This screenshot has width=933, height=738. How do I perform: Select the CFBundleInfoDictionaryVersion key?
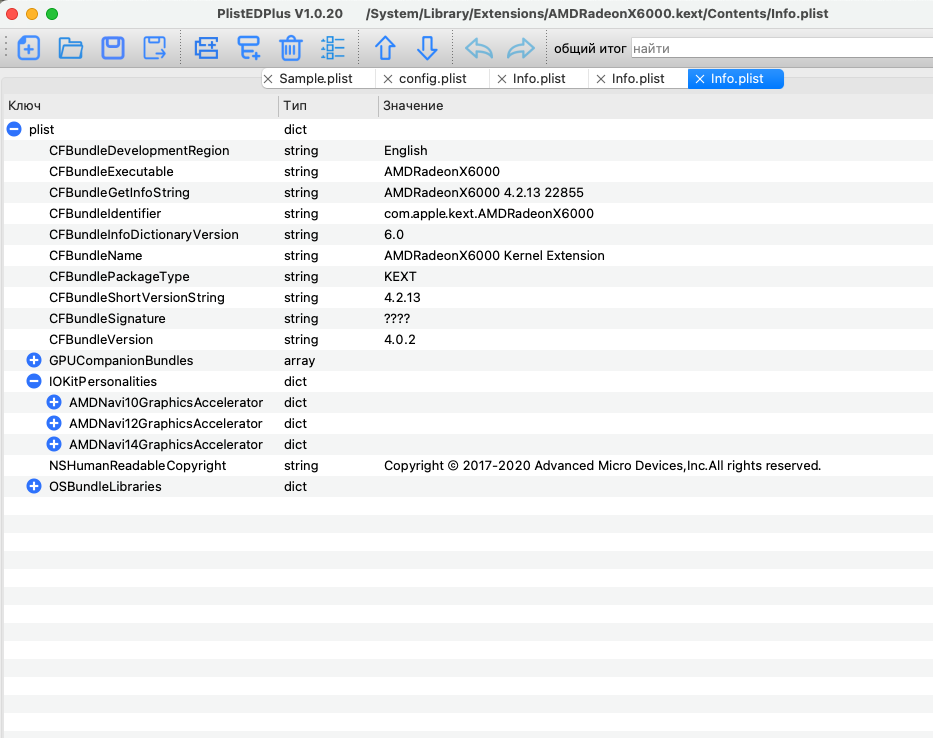(x=143, y=234)
